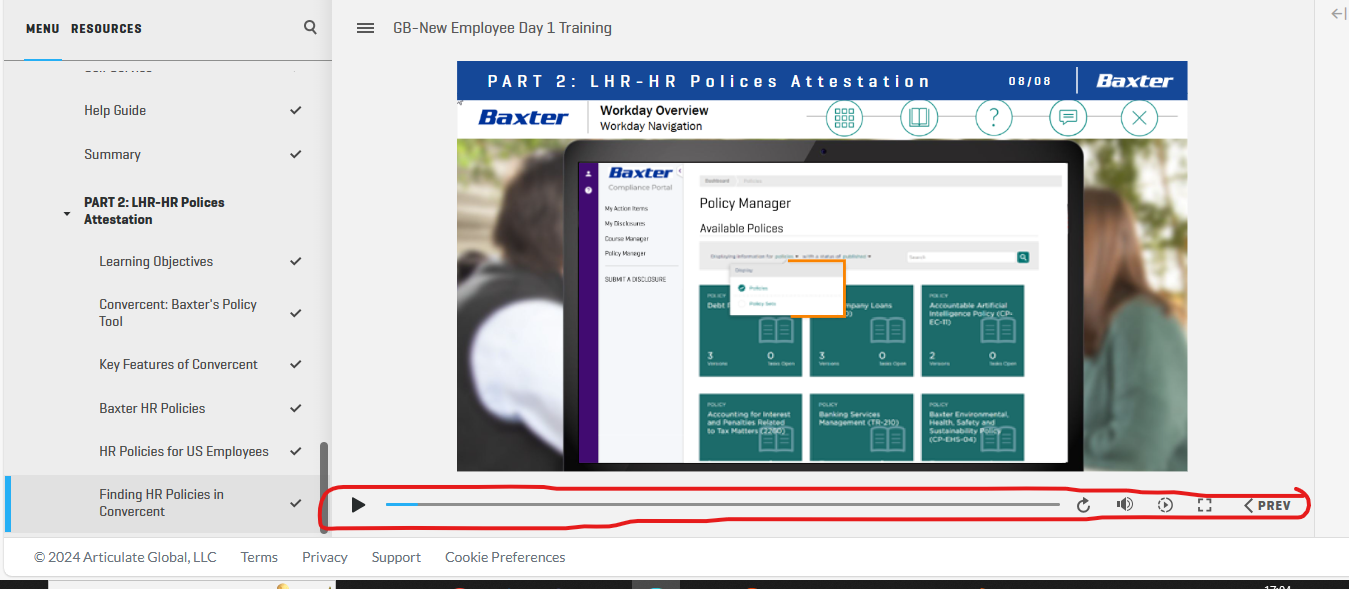
Task: Select the Policies option in the Display dropdown
Action: pyautogui.click(x=759, y=288)
